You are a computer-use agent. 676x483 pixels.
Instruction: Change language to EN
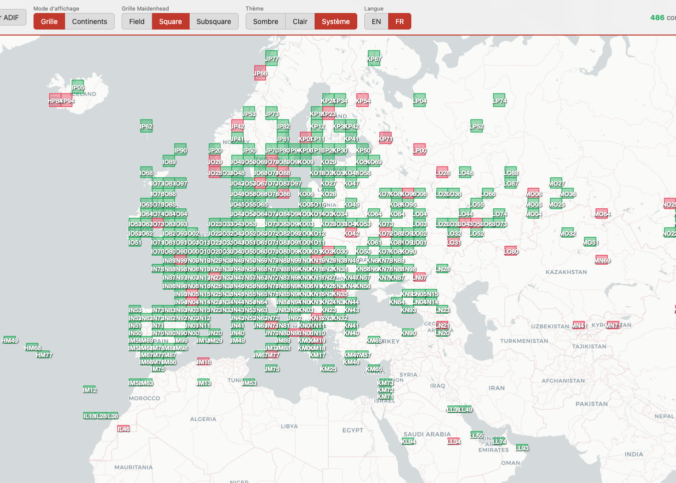(376, 21)
